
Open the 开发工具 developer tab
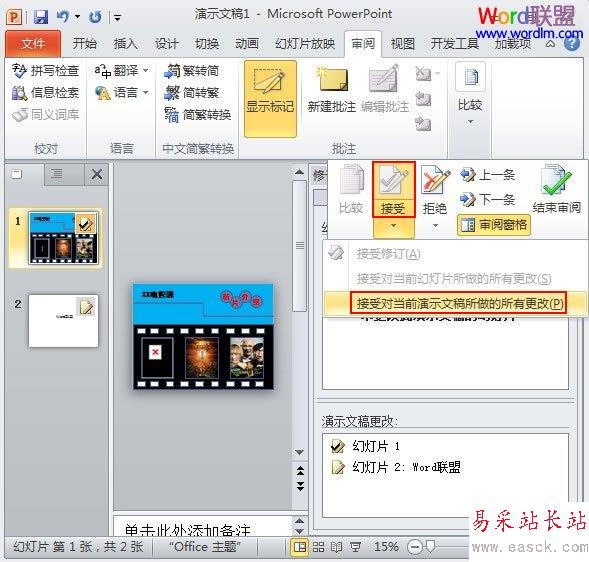[454, 44]
